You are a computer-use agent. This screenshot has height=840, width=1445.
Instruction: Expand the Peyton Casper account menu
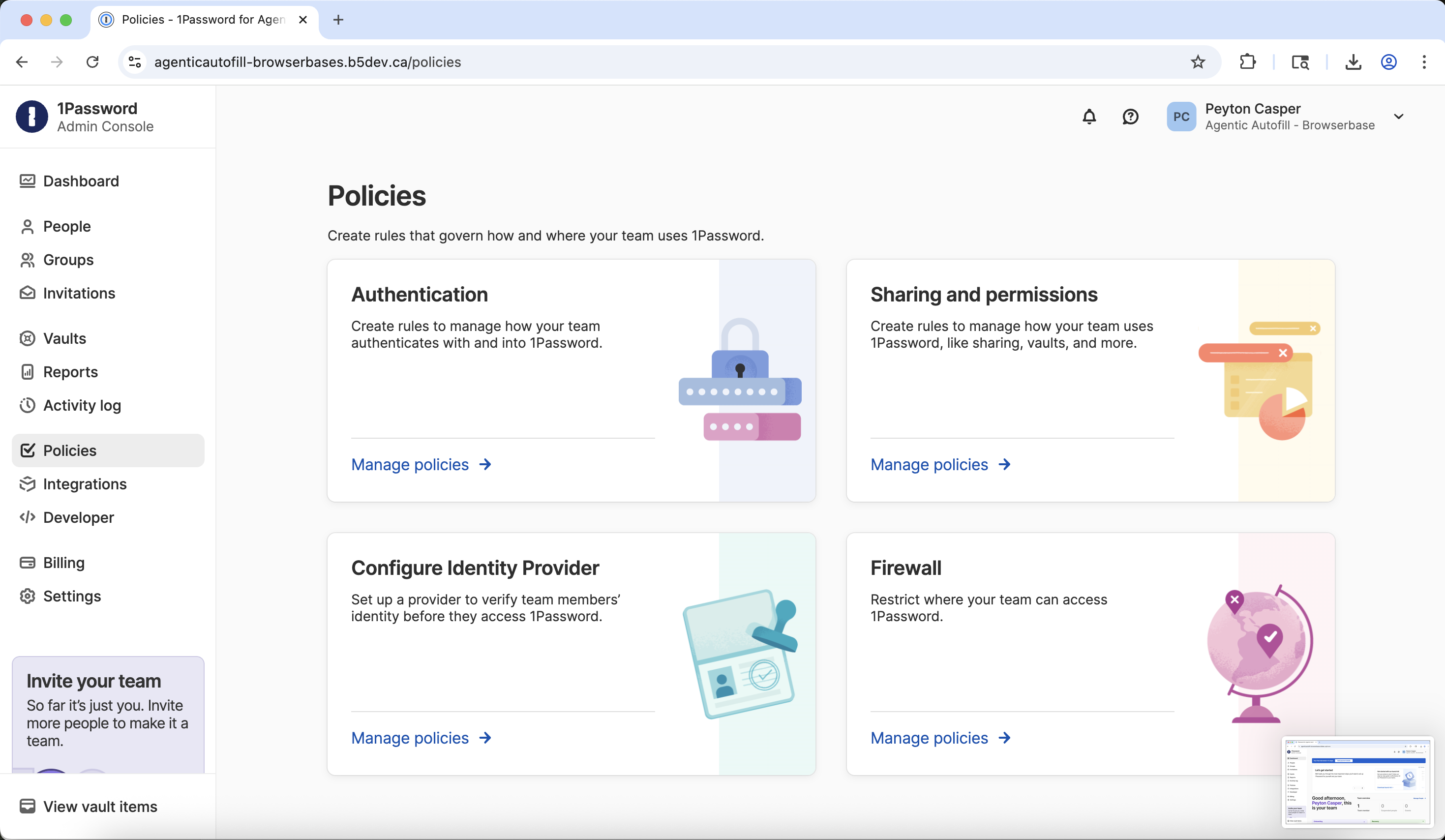(x=1399, y=117)
